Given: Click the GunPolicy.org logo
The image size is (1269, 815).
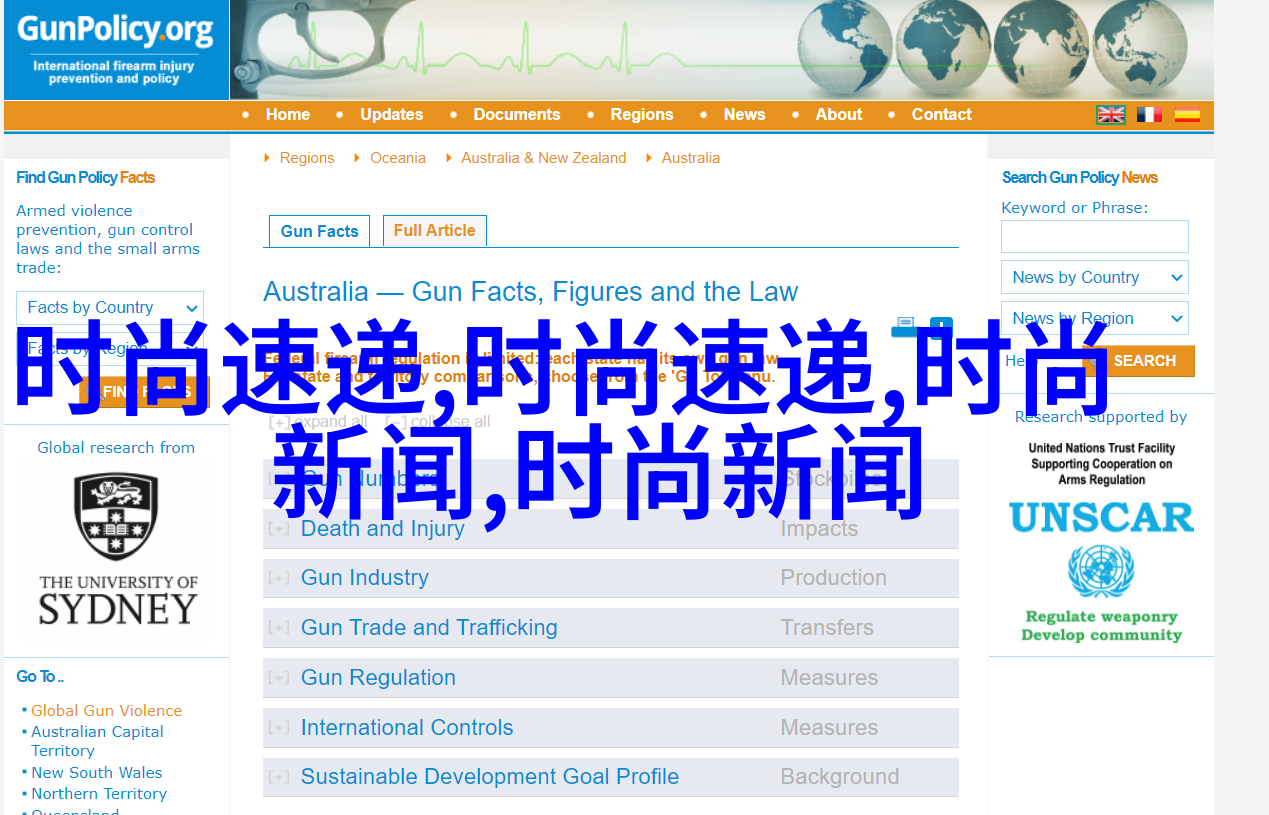Looking at the screenshot, I should pyautogui.click(x=115, y=48).
